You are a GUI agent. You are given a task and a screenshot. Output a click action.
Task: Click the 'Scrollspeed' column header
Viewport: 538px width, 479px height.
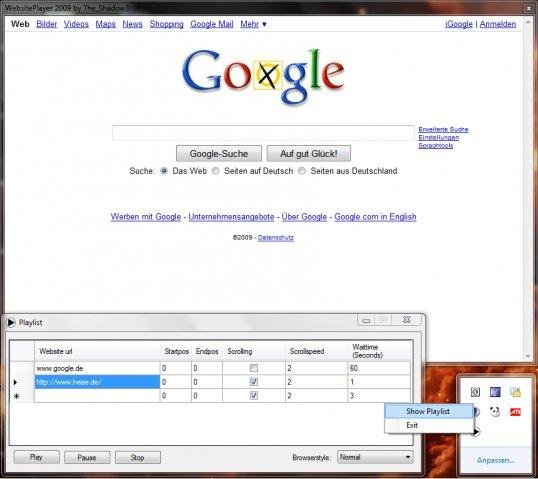[x=316, y=351]
